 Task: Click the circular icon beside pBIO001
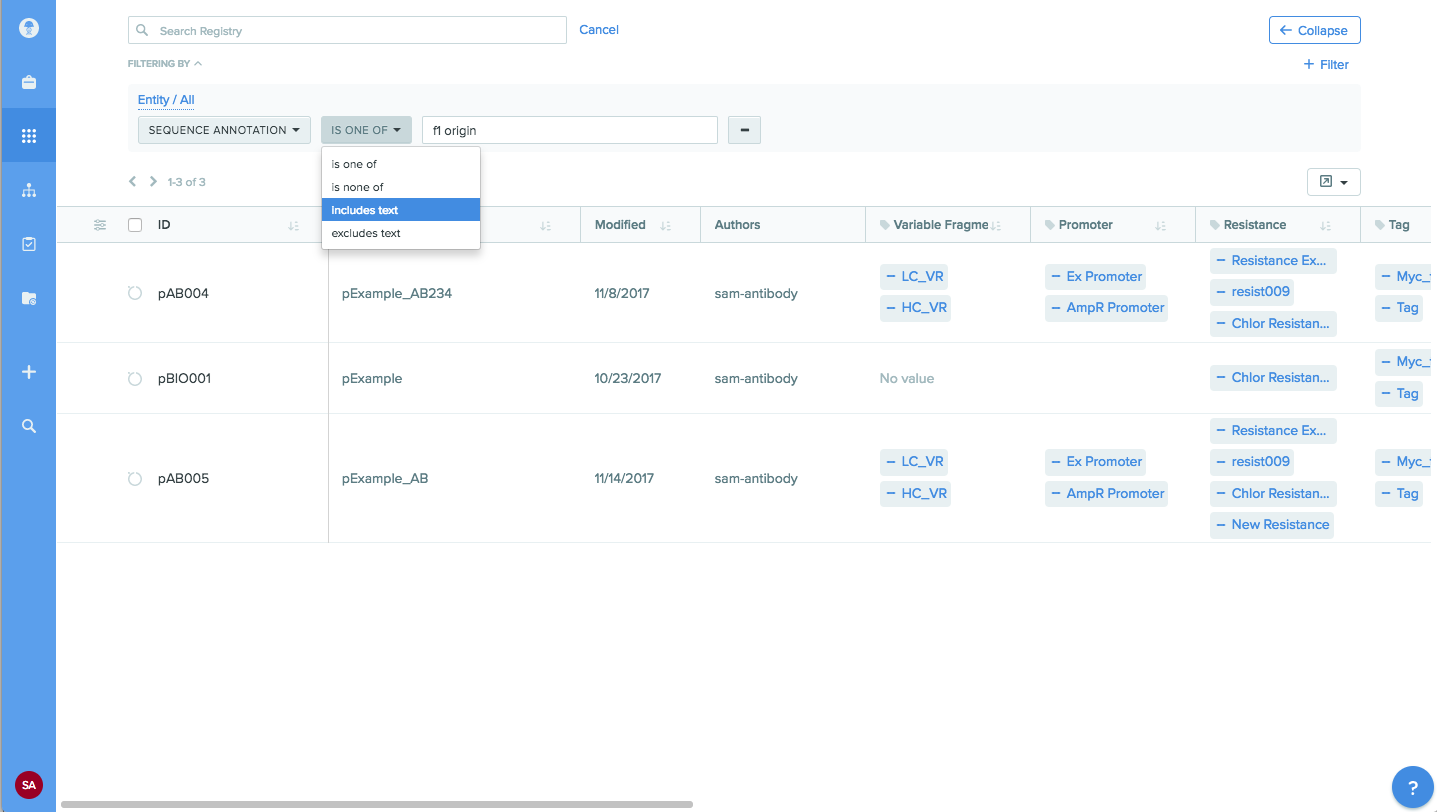pos(135,379)
